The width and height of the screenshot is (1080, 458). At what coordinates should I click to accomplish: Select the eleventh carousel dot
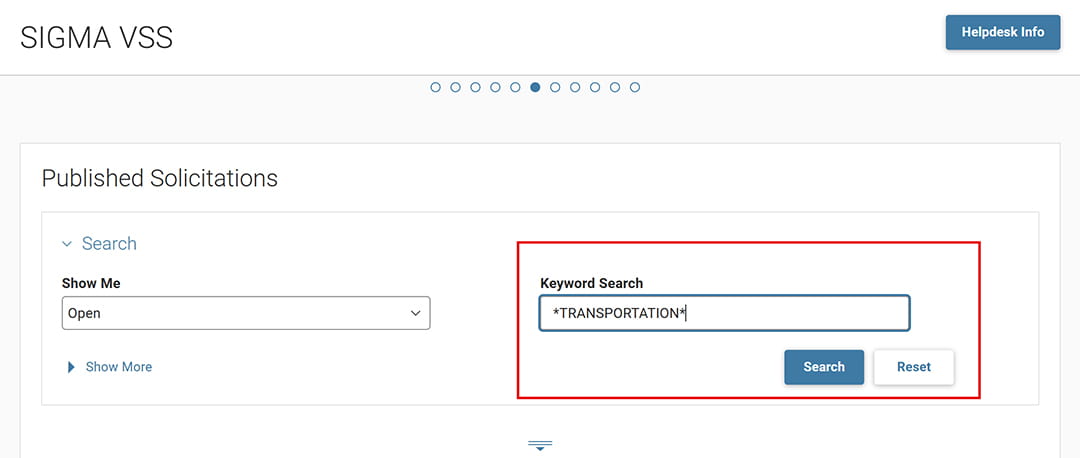coord(635,87)
